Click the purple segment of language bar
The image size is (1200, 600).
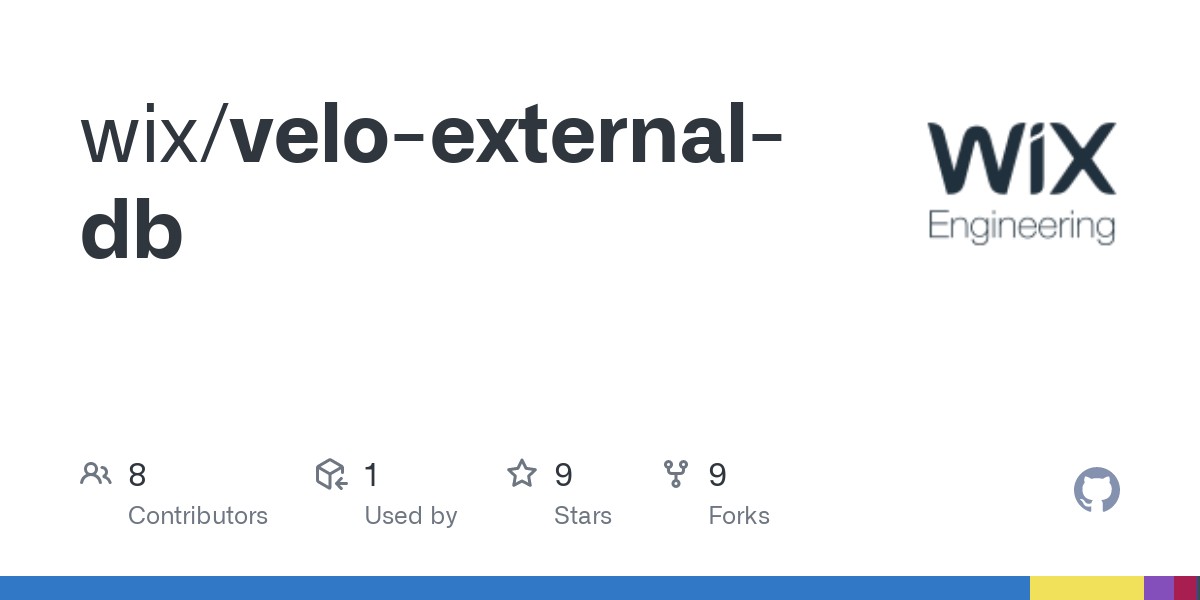point(1159,588)
